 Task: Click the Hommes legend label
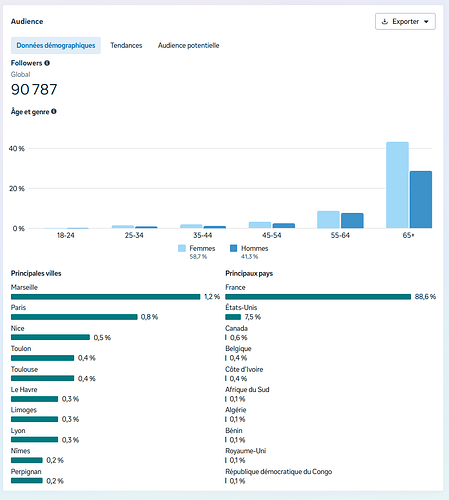(254, 248)
